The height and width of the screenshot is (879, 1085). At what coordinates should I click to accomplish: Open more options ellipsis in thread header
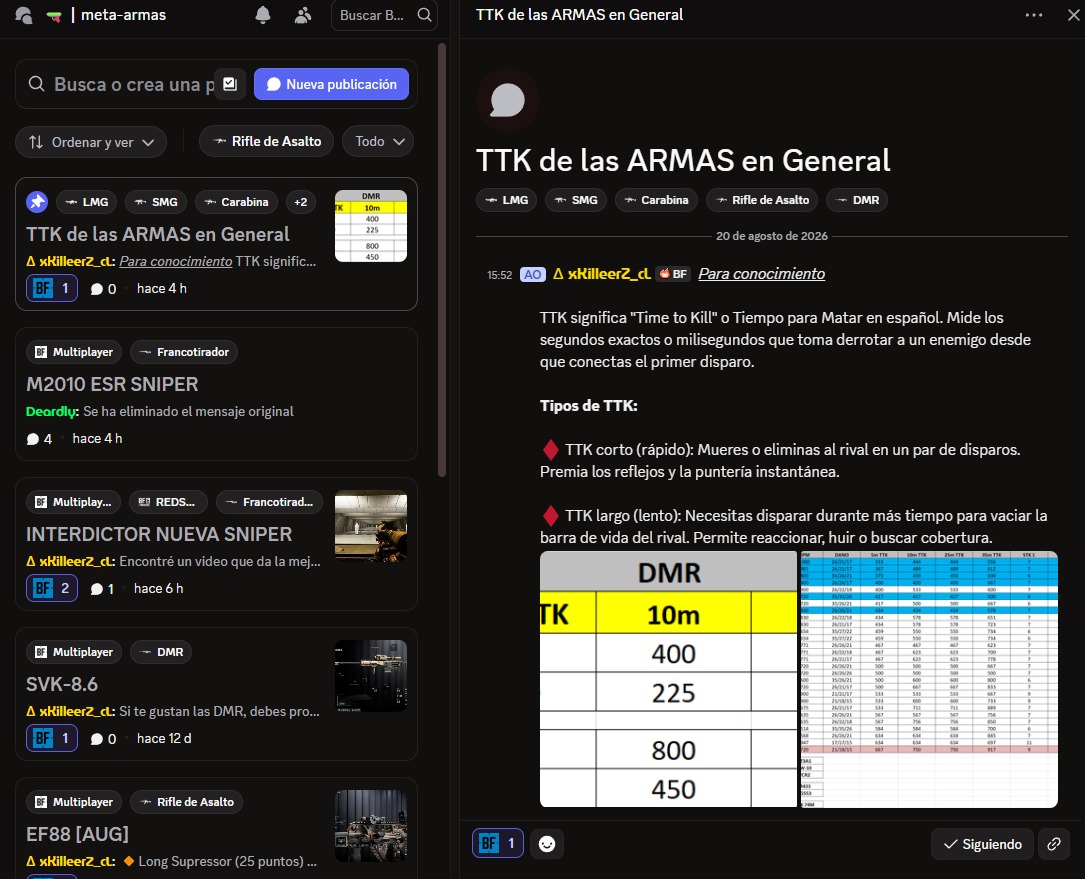pyautogui.click(x=1034, y=15)
